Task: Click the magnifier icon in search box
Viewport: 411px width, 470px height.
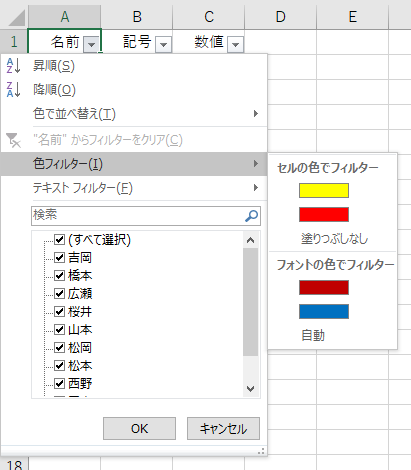Action: click(251, 216)
